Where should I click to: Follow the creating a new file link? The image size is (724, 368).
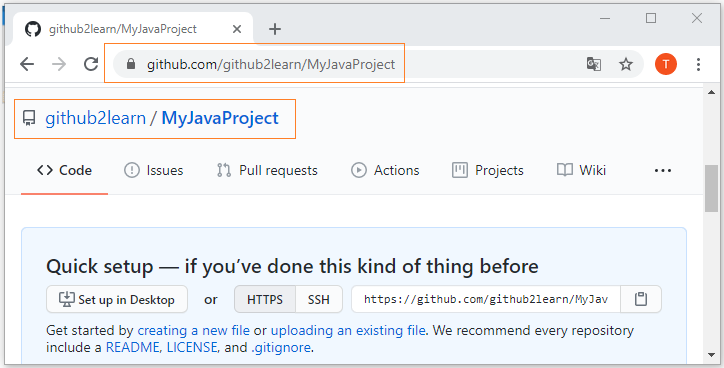[x=193, y=330]
